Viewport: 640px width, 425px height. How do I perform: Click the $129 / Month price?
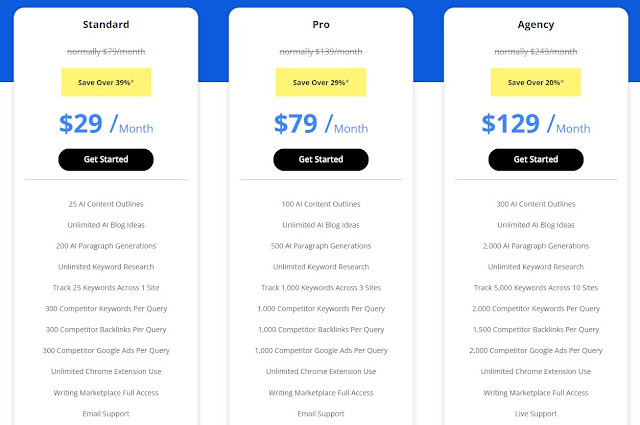pyautogui.click(x=536, y=124)
